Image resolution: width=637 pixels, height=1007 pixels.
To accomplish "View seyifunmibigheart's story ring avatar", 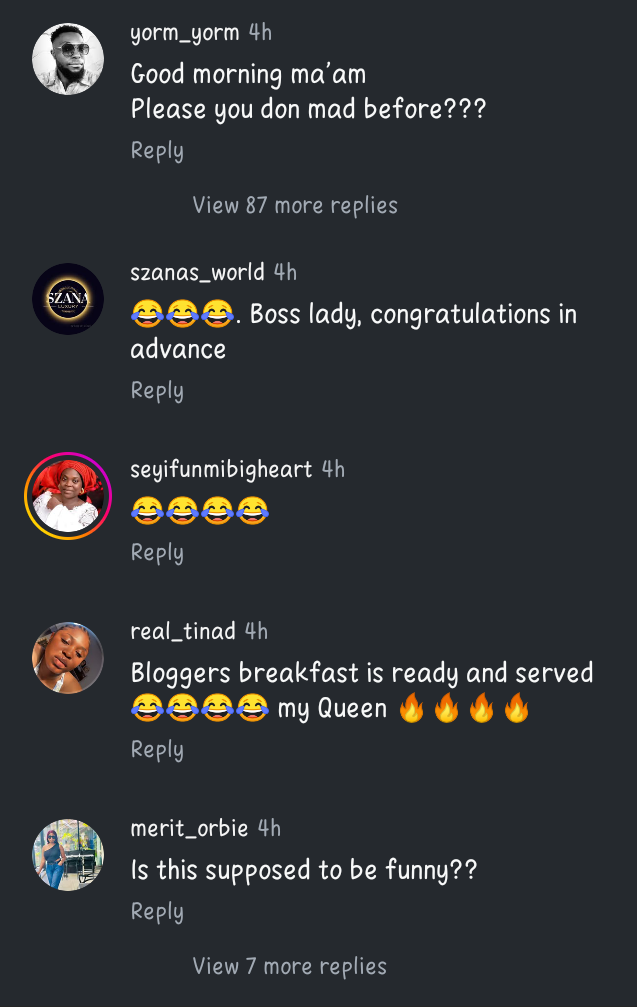I will [68, 496].
